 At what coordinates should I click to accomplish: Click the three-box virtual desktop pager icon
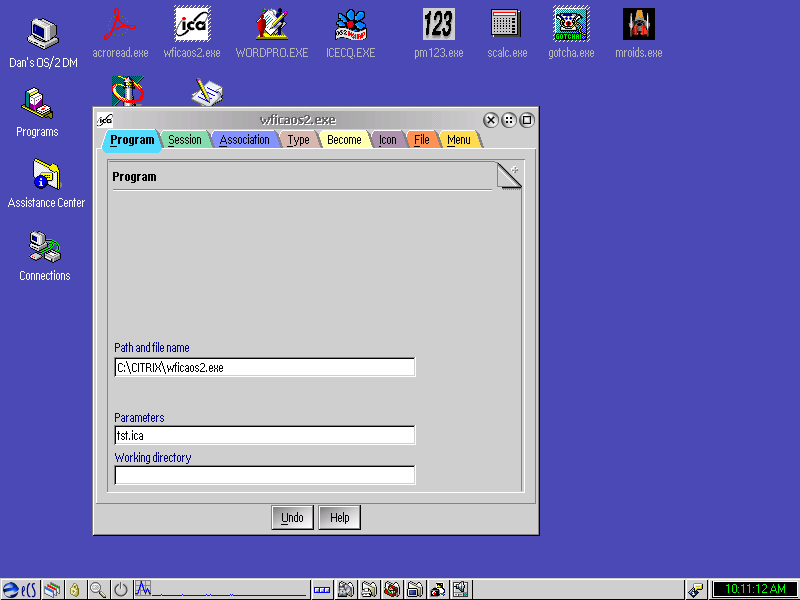point(322,590)
